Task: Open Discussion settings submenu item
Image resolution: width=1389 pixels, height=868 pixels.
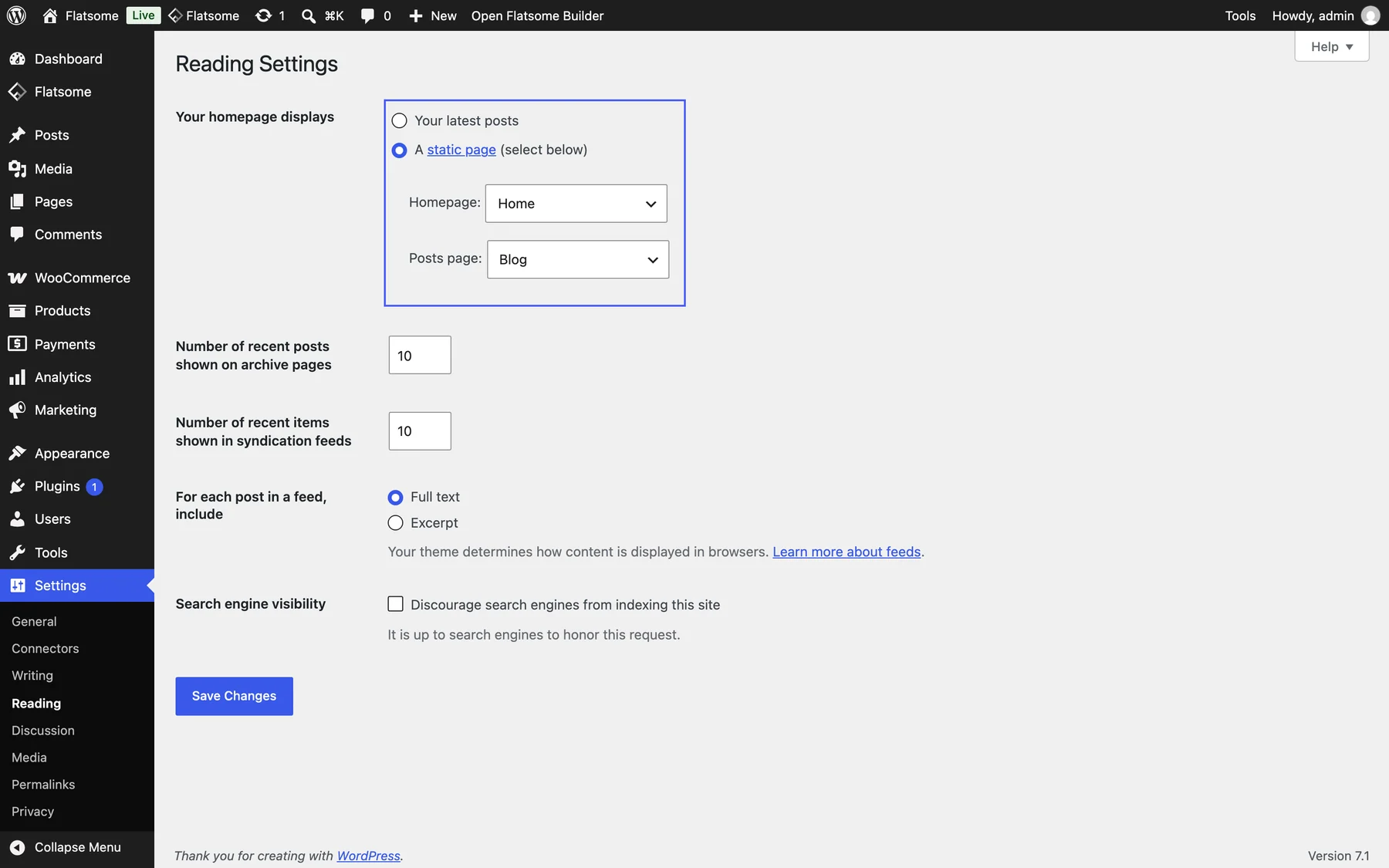Action: click(x=43, y=730)
